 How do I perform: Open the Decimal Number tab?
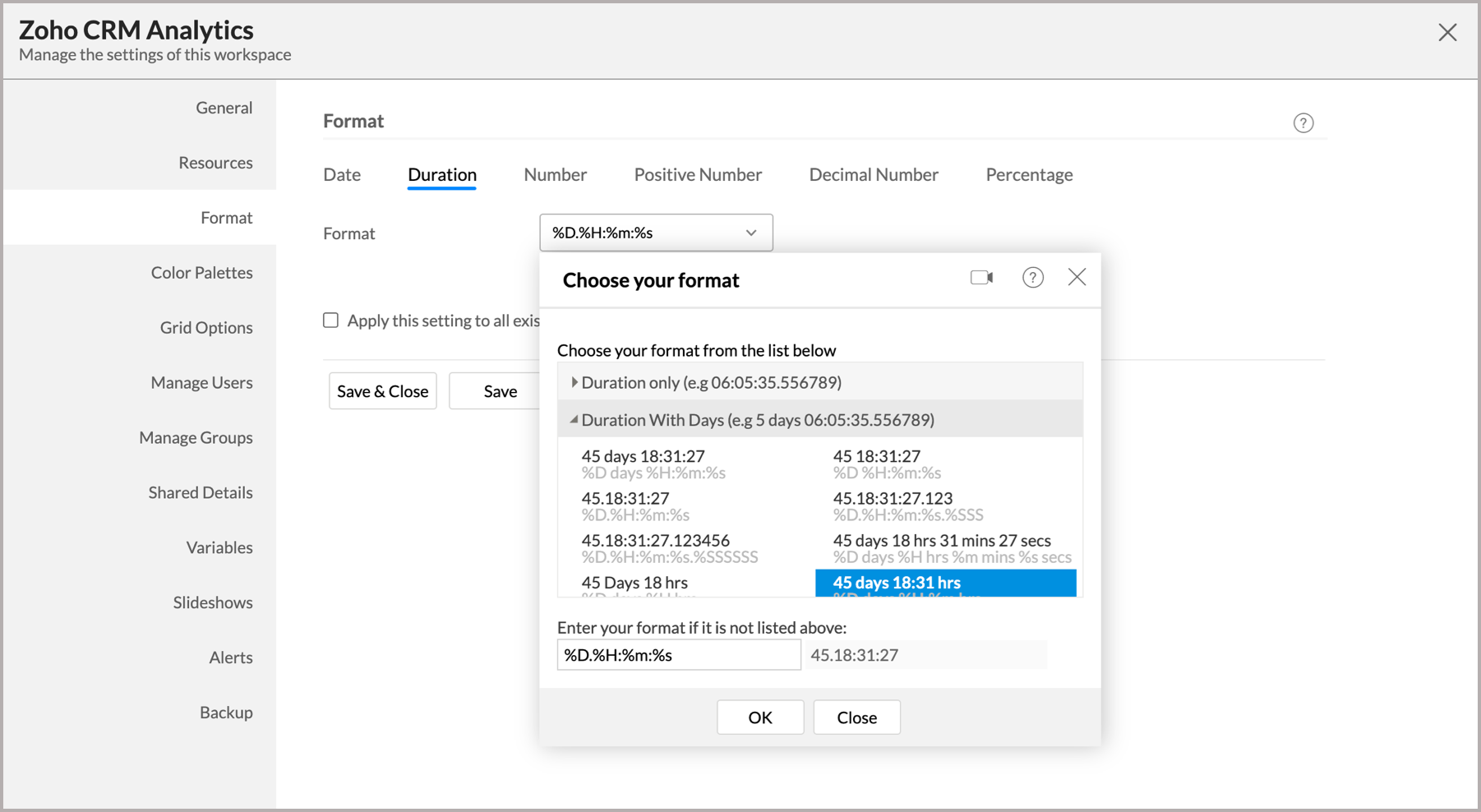click(x=874, y=174)
